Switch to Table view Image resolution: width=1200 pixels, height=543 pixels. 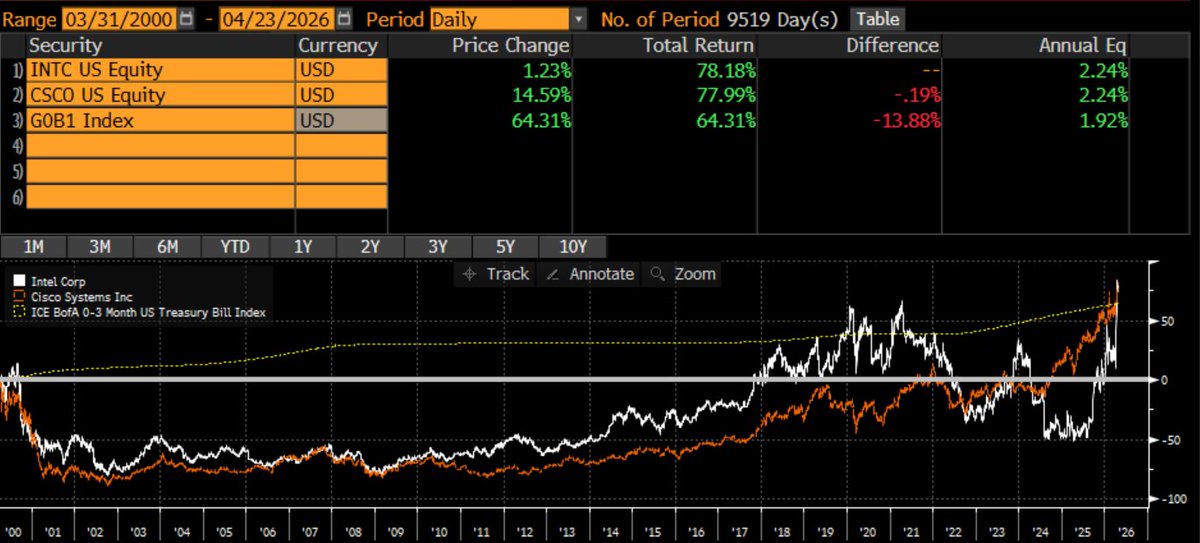pyautogui.click(x=878, y=19)
